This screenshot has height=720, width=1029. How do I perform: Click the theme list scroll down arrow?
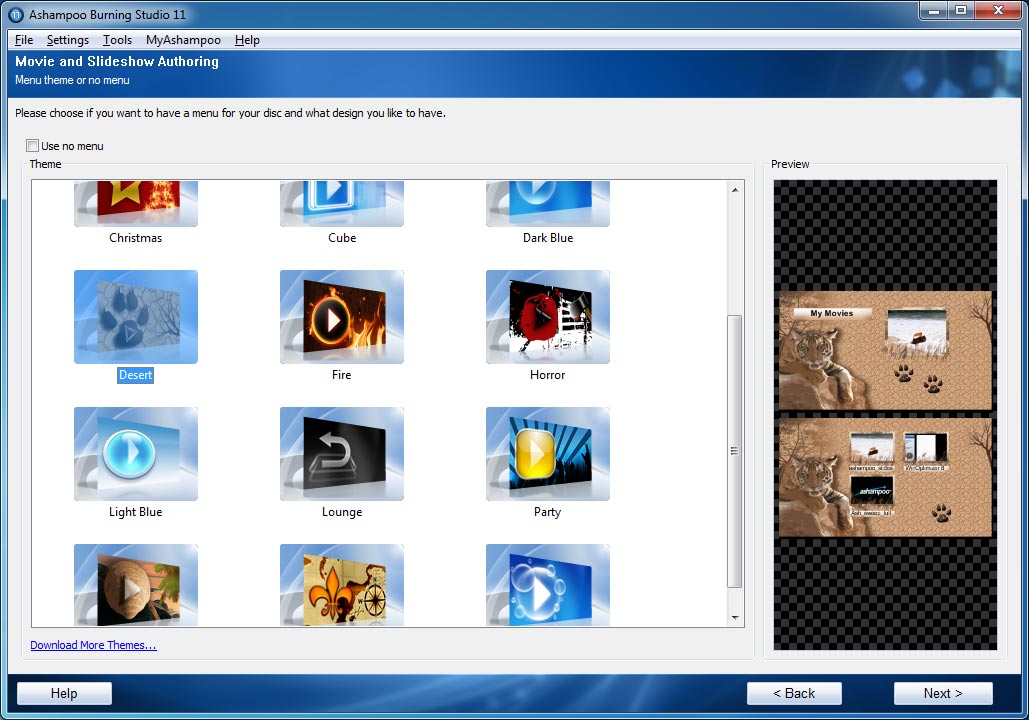tap(735, 618)
